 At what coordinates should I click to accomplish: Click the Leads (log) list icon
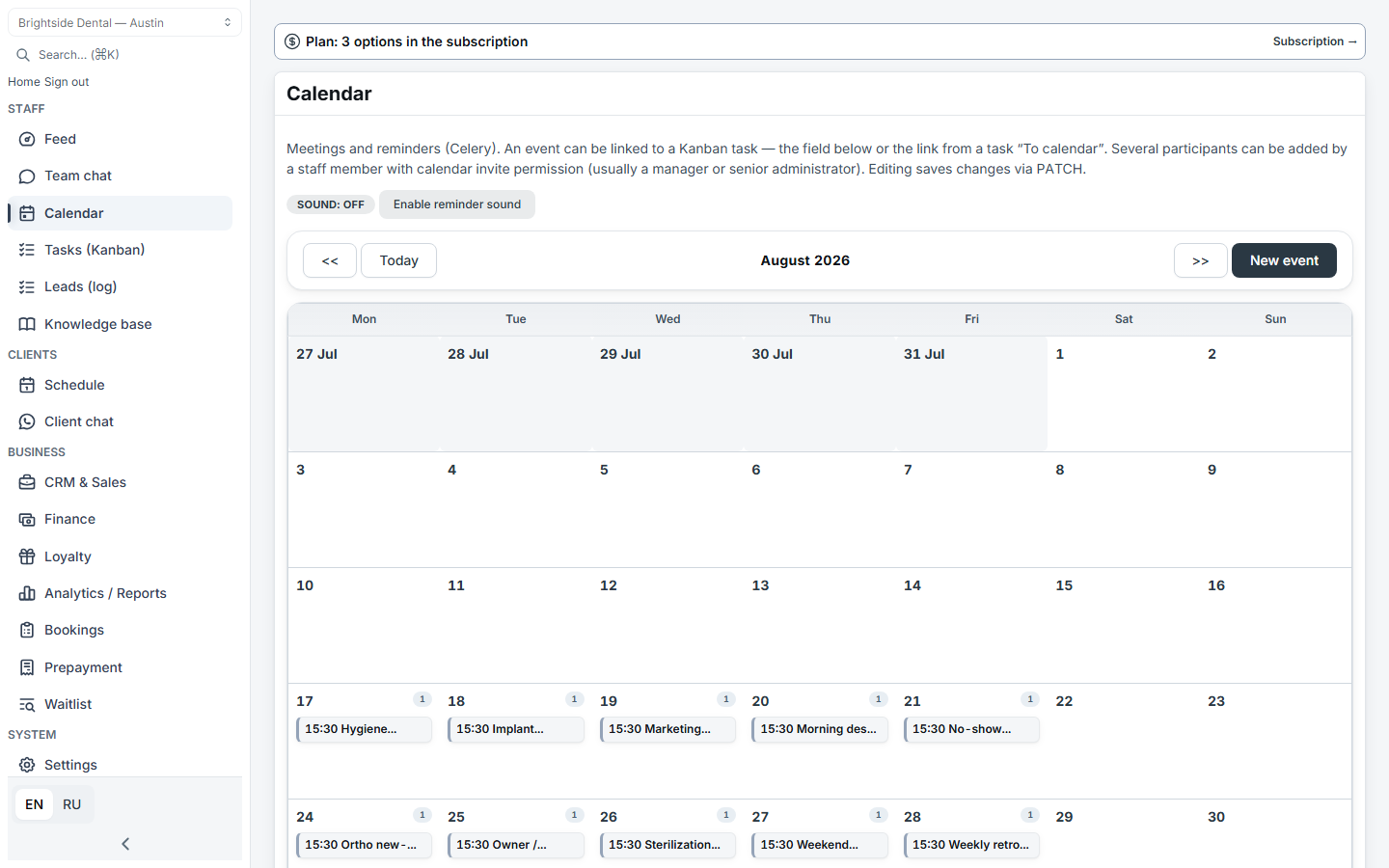pyautogui.click(x=27, y=286)
